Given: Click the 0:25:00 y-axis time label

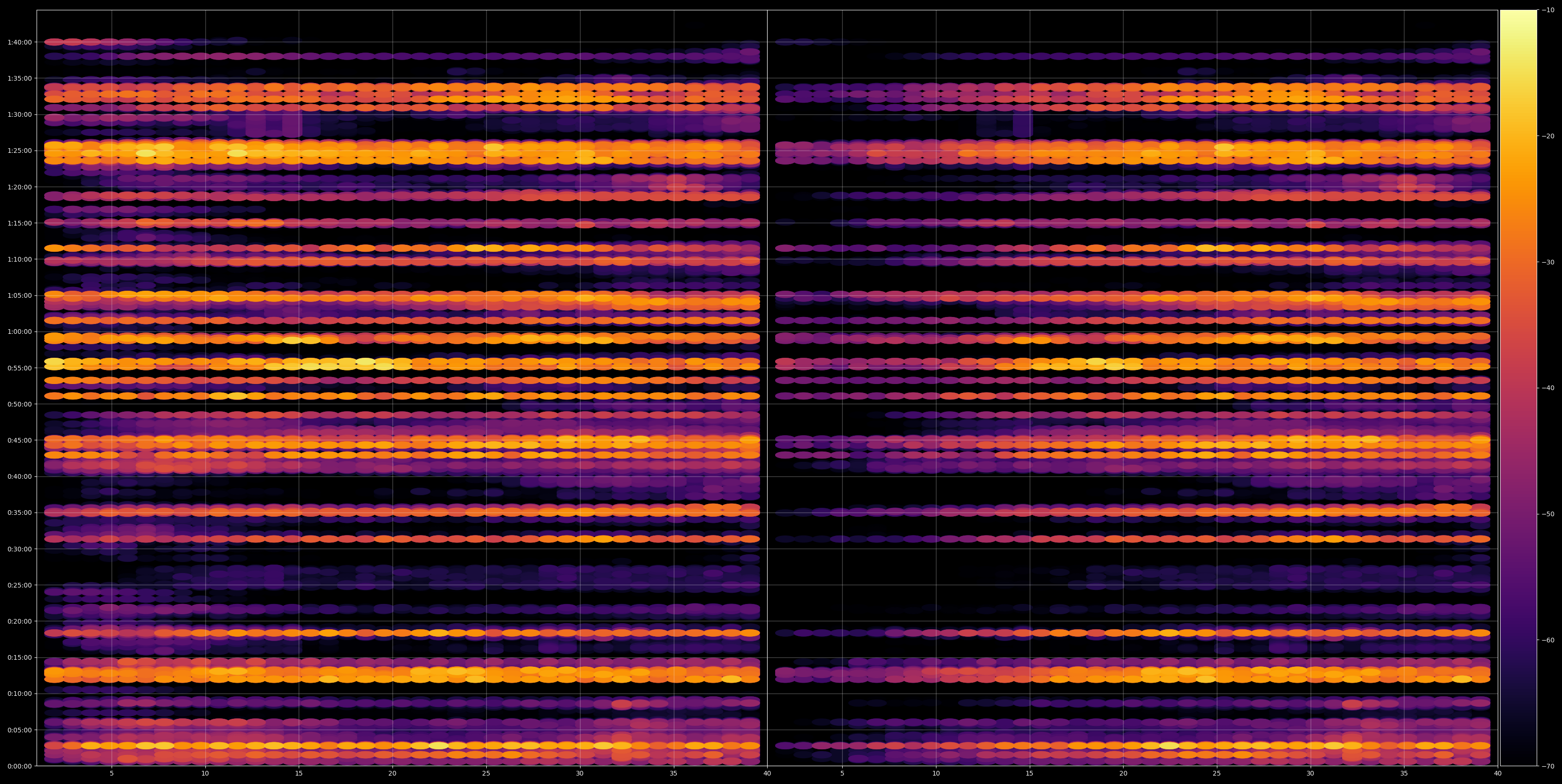Looking at the screenshot, I should click(19, 585).
